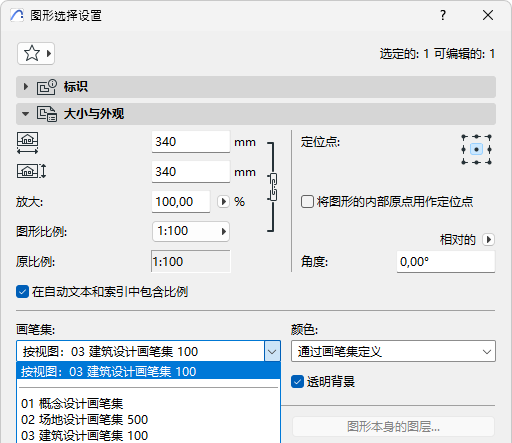Expand the 标识 section
Viewport: 512px width, 443px height.
[26, 87]
